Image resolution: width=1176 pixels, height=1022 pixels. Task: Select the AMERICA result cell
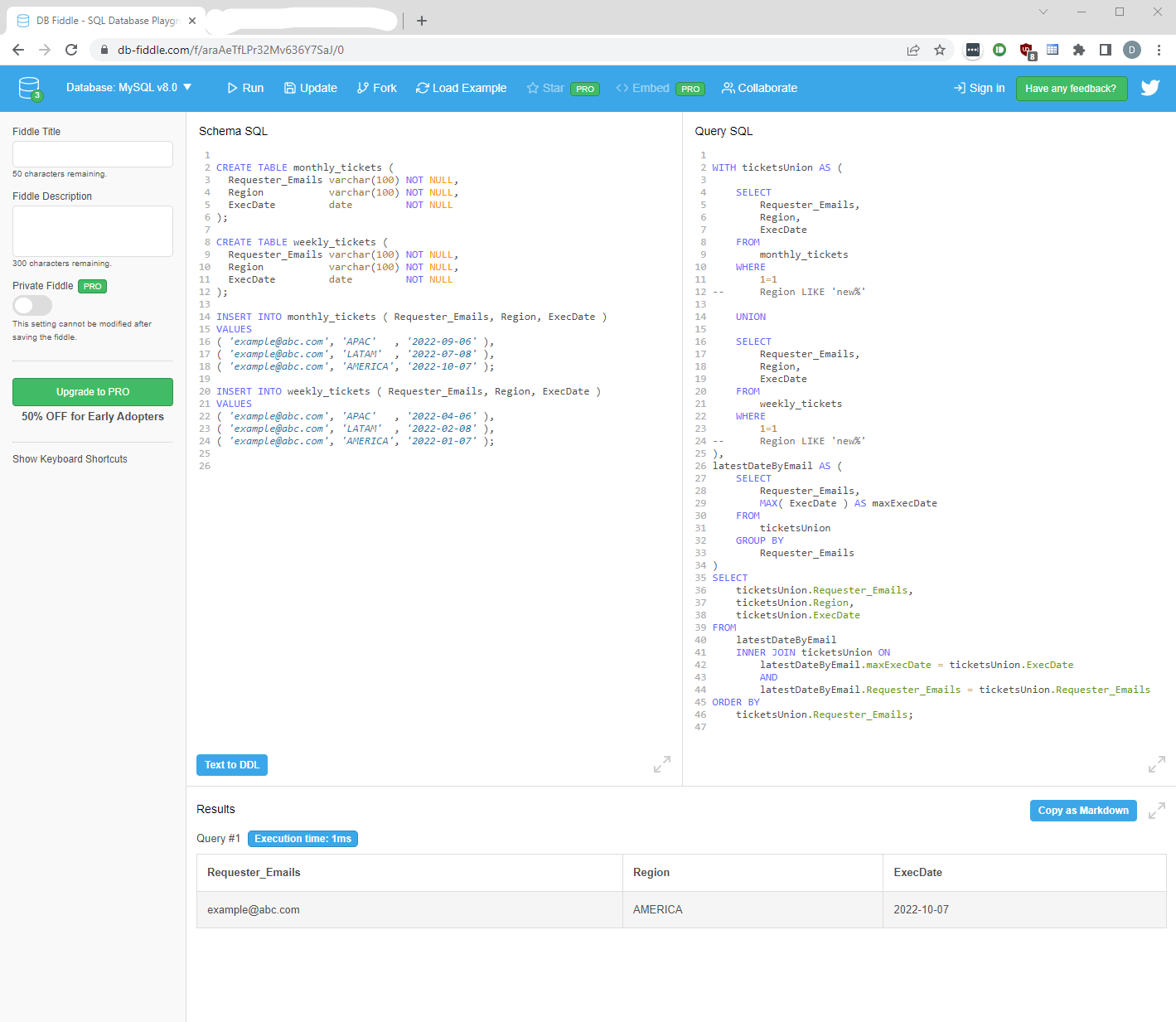pyautogui.click(x=753, y=909)
